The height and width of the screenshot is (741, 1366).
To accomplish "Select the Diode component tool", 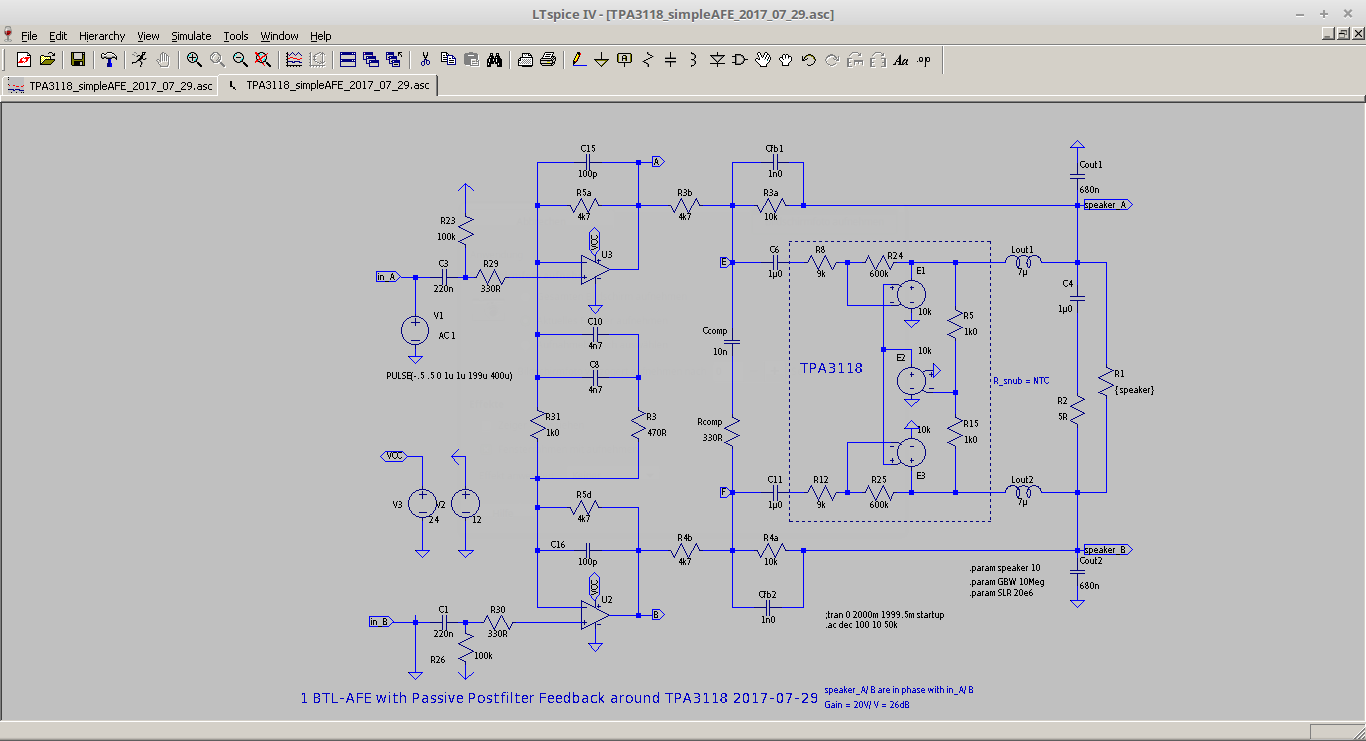I will [x=717, y=60].
